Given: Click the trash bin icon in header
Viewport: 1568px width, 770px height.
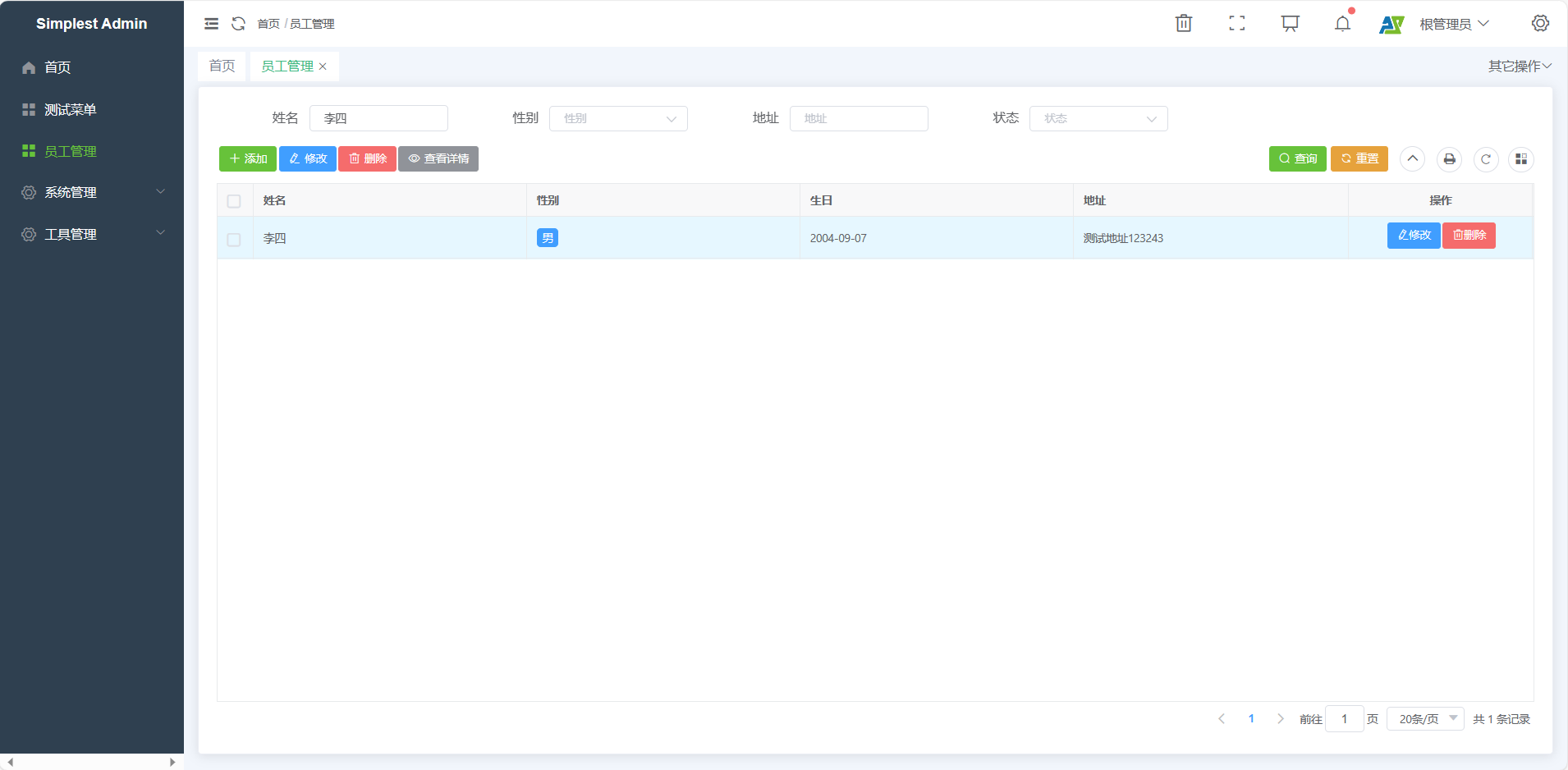Looking at the screenshot, I should click(x=1183, y=24).
